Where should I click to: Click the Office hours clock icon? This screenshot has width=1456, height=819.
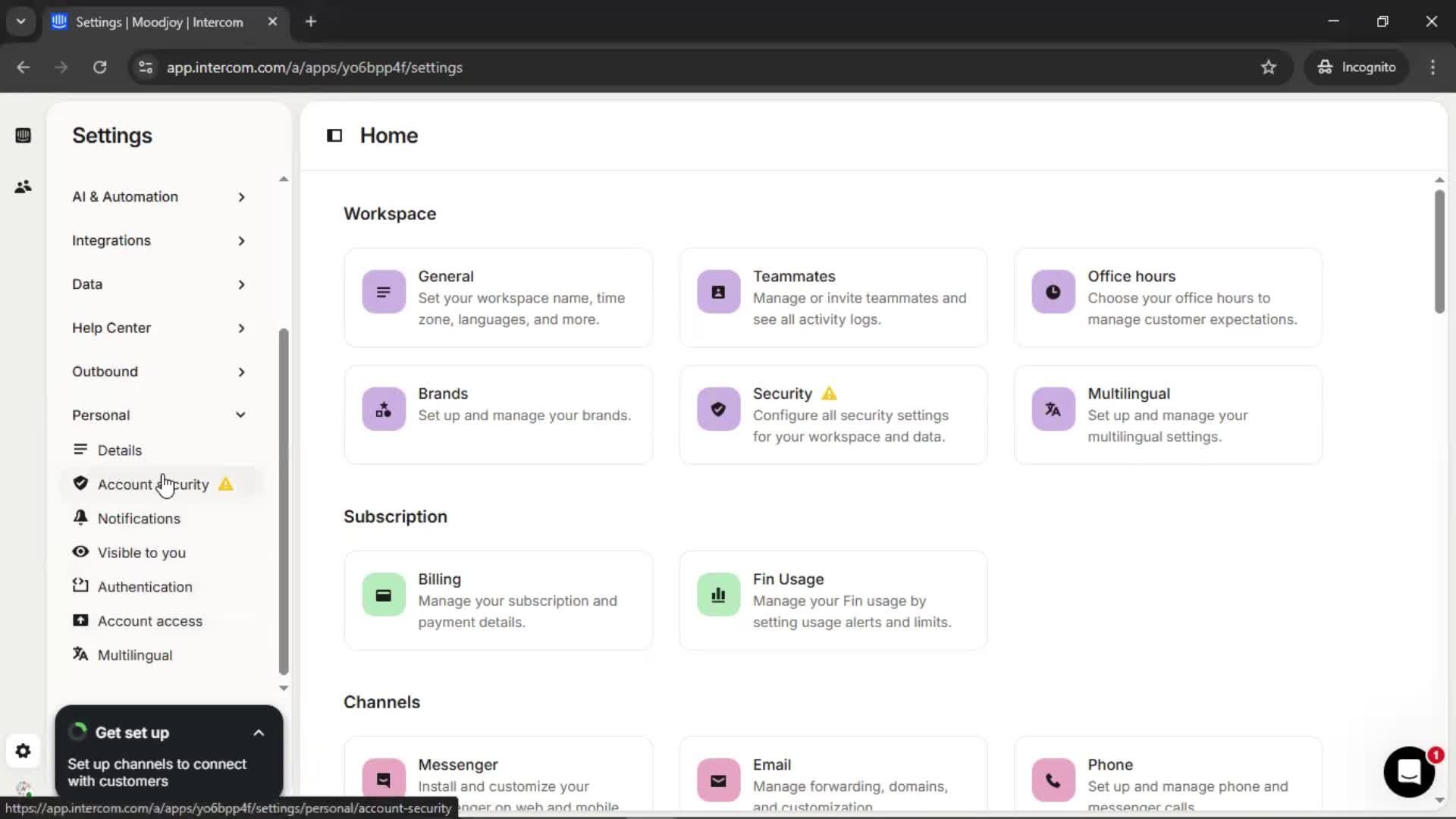tap(1053, 292)
